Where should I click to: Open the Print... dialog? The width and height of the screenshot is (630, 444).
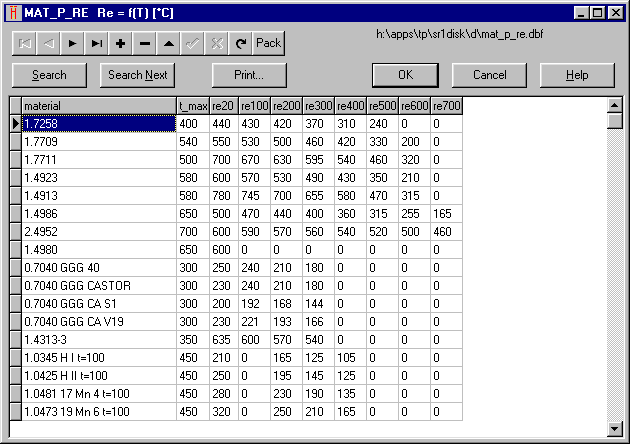coord(249,75)
